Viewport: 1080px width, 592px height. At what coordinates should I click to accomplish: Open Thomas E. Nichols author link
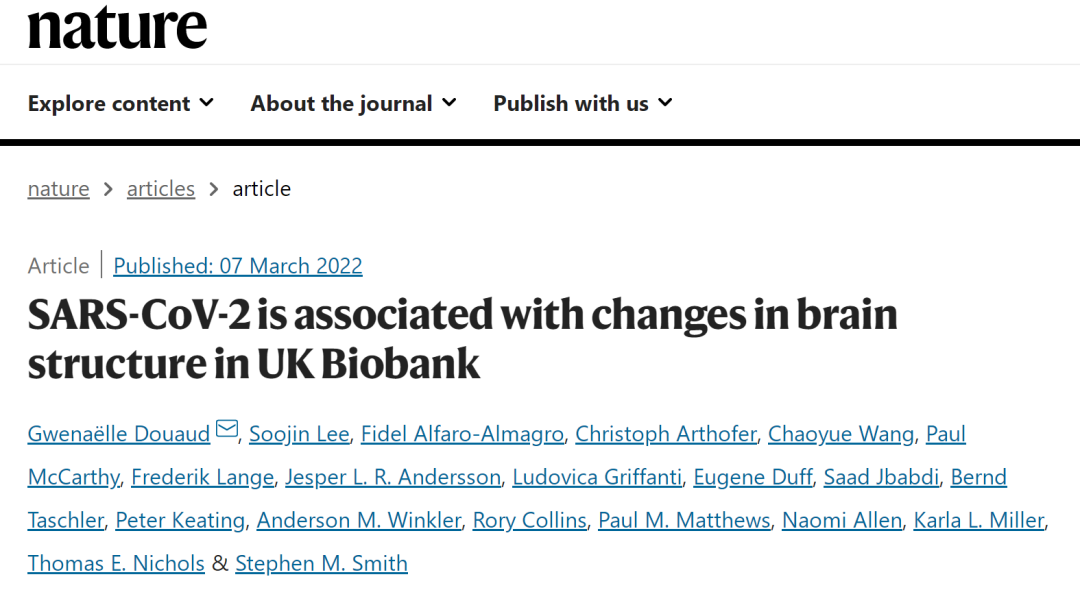coord(116,564)
